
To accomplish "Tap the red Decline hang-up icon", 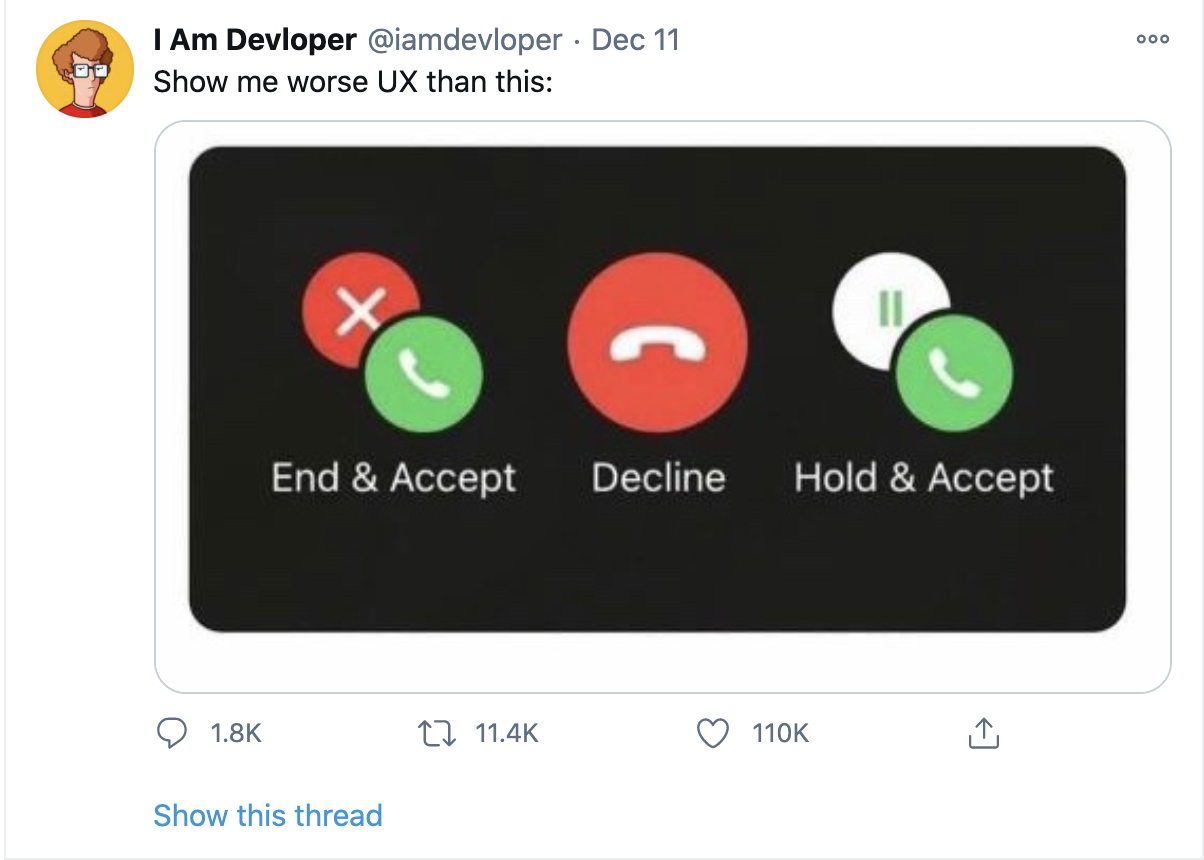I will 657,343.
